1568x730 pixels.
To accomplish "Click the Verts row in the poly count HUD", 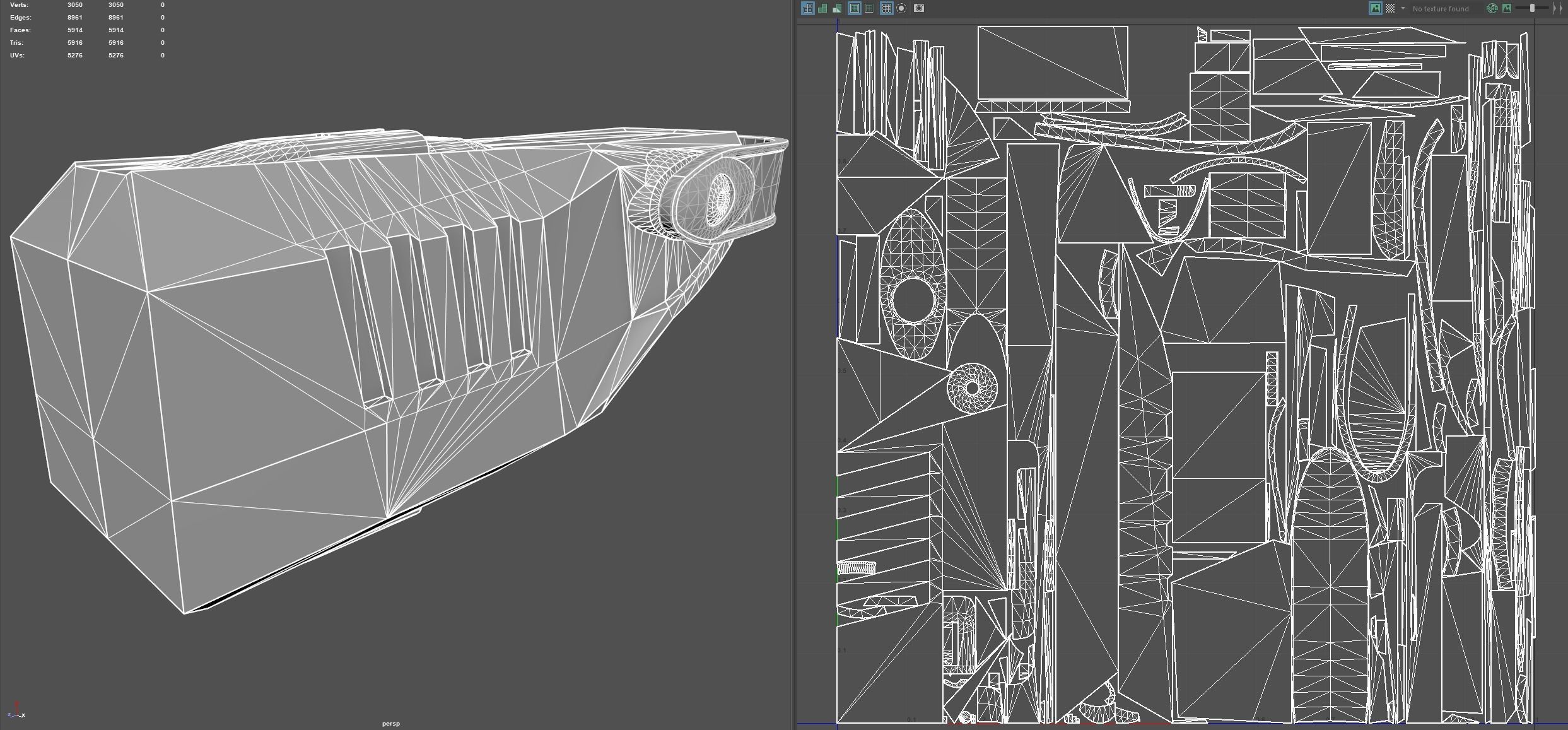I will point(19,5).
